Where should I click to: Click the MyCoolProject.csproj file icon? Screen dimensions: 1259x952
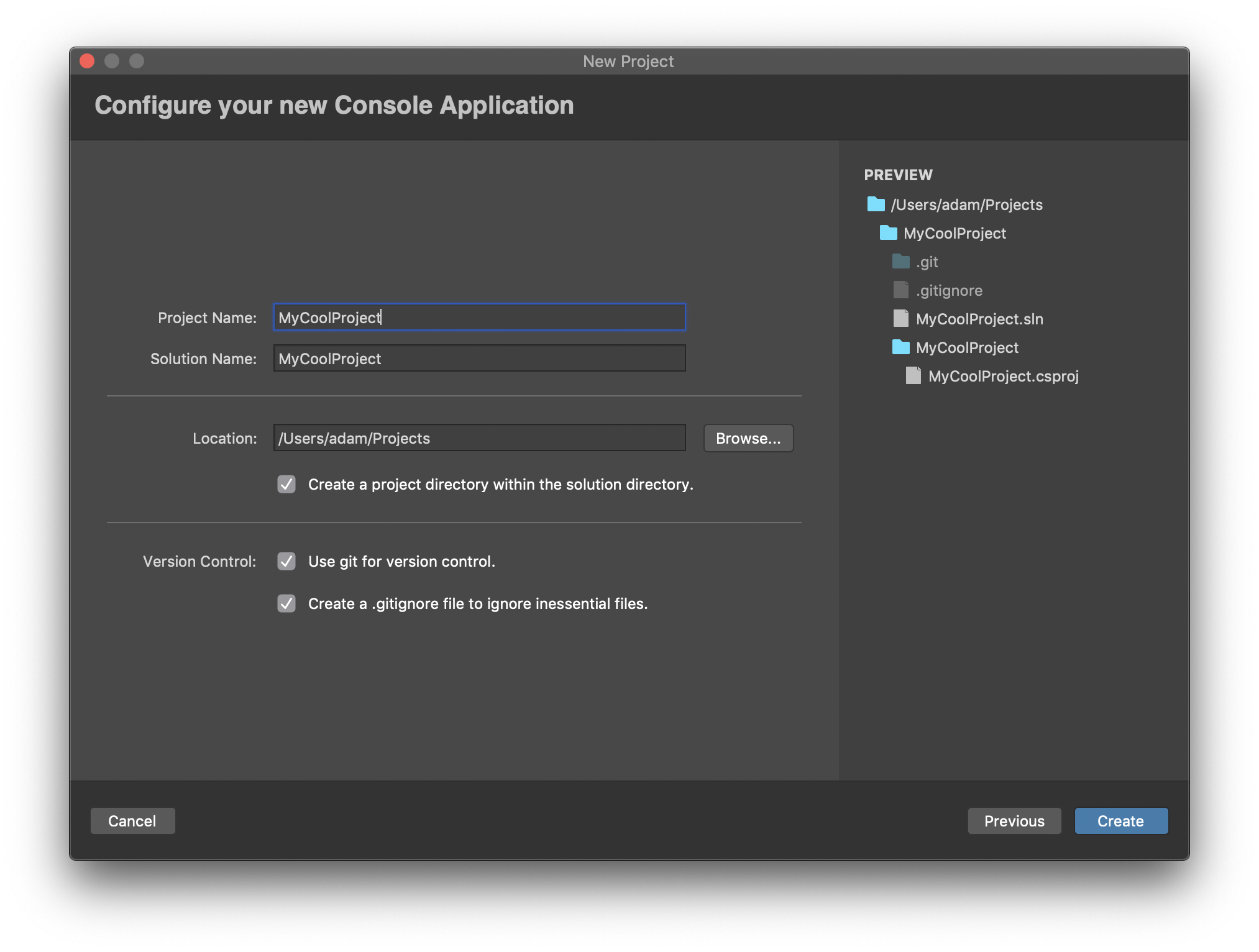(x=913, y=376)
